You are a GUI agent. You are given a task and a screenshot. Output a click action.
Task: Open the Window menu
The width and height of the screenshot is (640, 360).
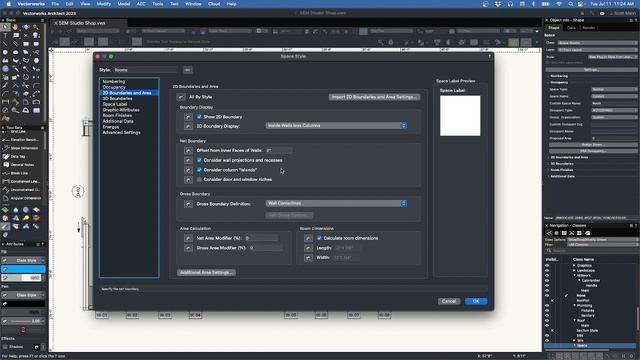(193, 4)
